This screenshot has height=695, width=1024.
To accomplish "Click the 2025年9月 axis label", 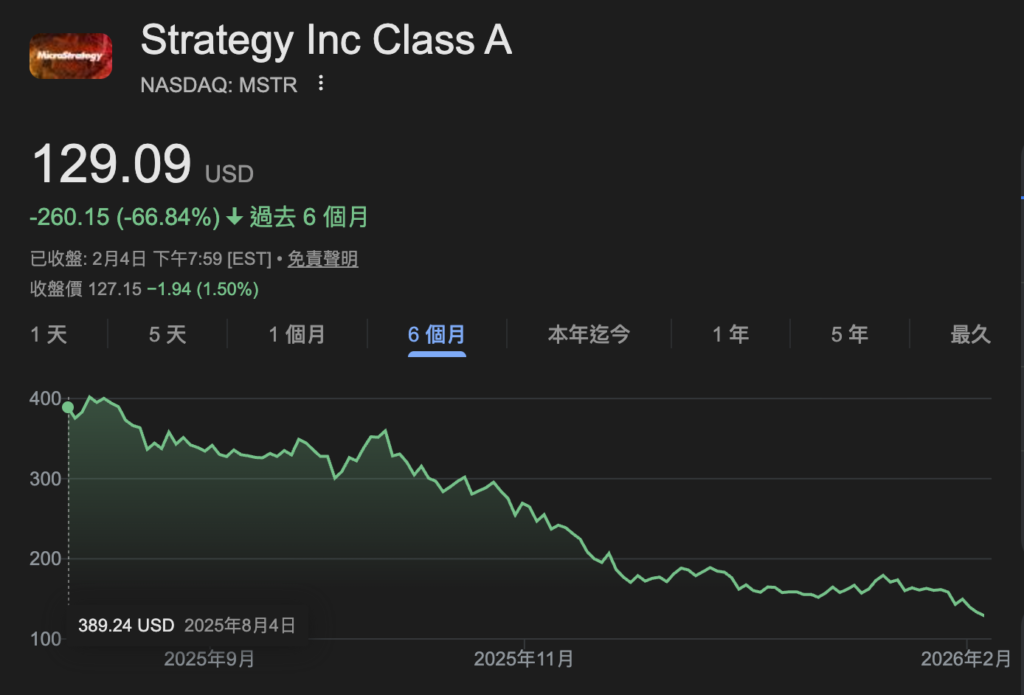I will (209, 659).
